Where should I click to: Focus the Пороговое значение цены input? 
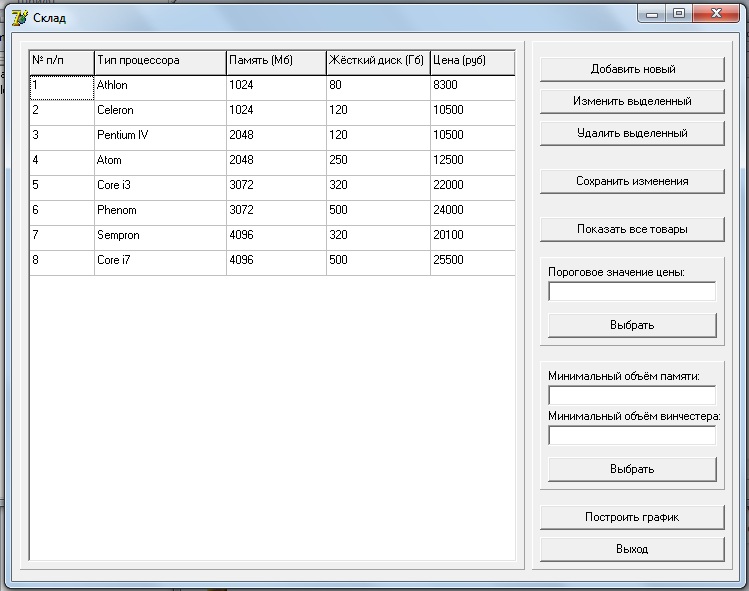[x=632, y=291]
